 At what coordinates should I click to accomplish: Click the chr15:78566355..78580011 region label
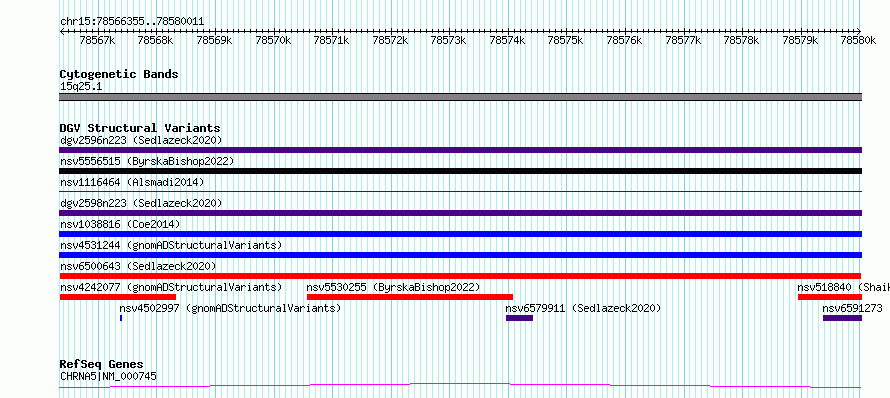(132, 21)
